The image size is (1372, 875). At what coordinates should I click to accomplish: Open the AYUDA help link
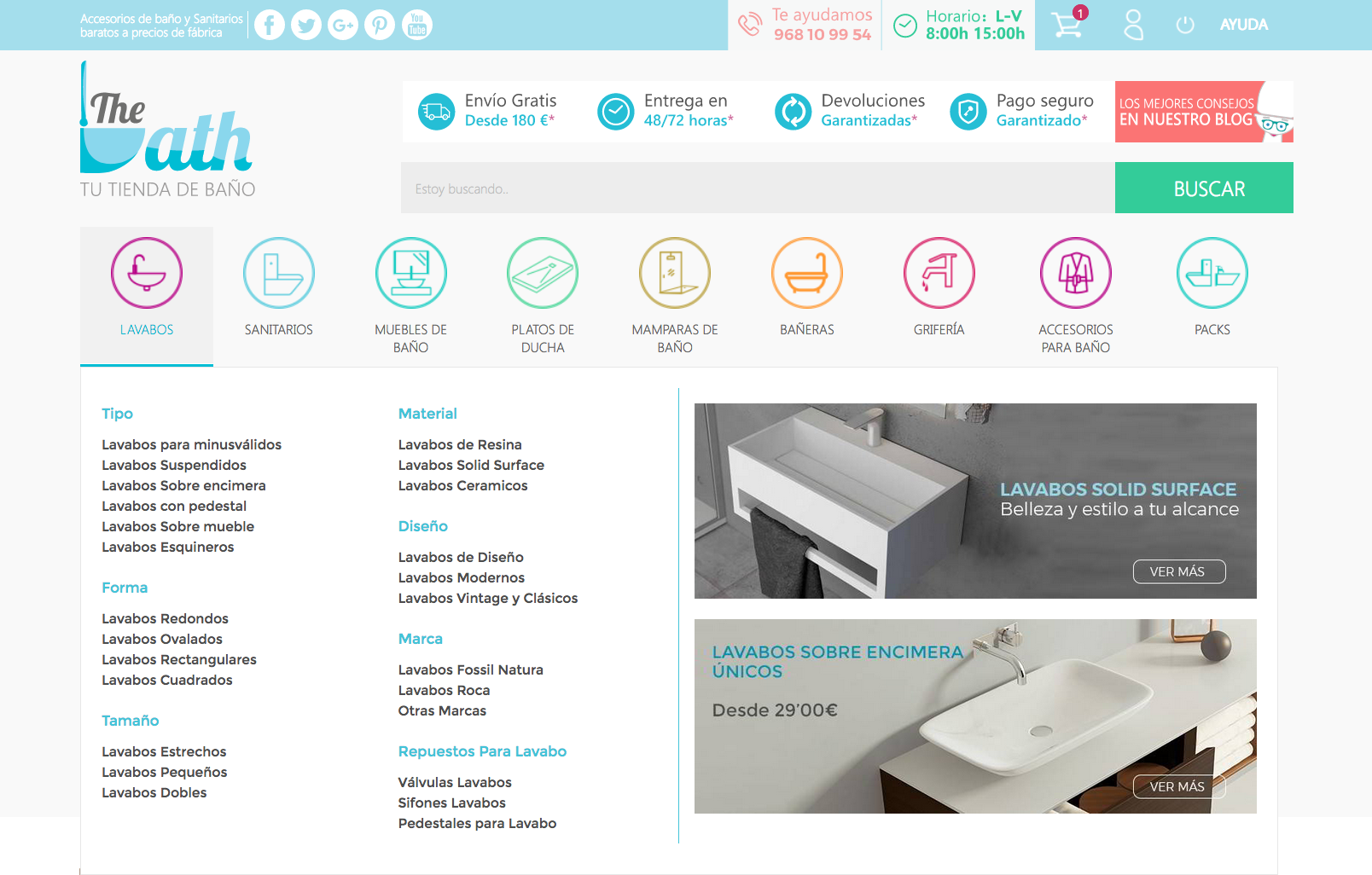[1243, 25]
